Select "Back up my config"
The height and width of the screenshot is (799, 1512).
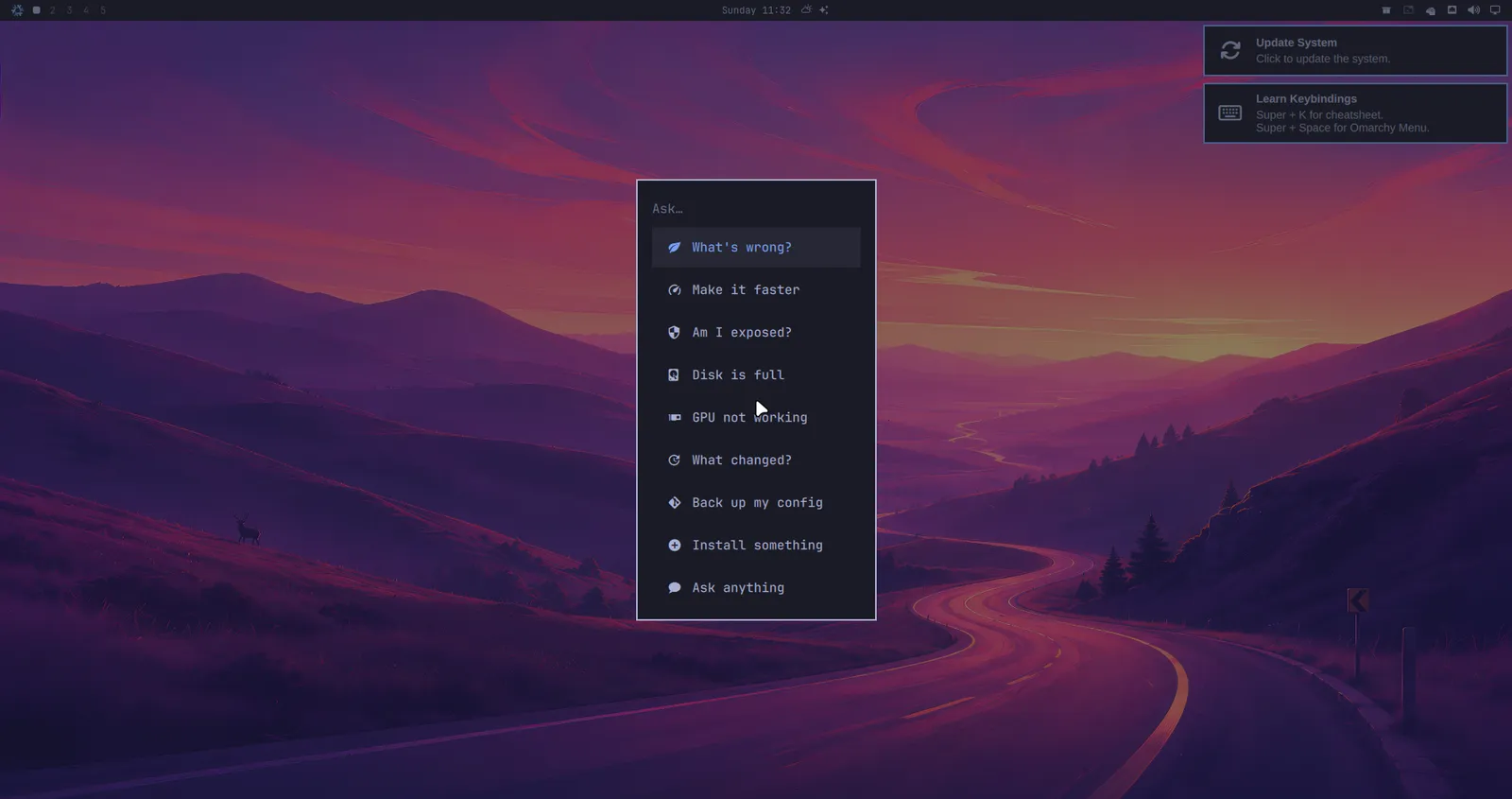tap(756, 503)
